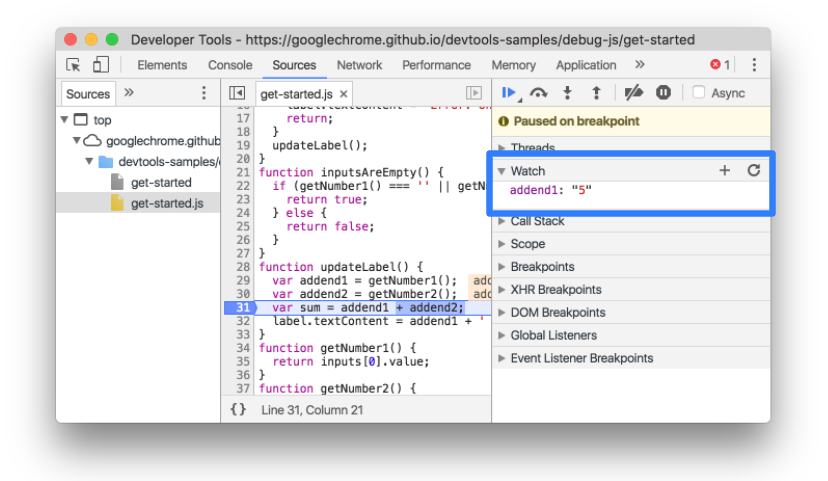Expand the Global Listeners section

502,335
